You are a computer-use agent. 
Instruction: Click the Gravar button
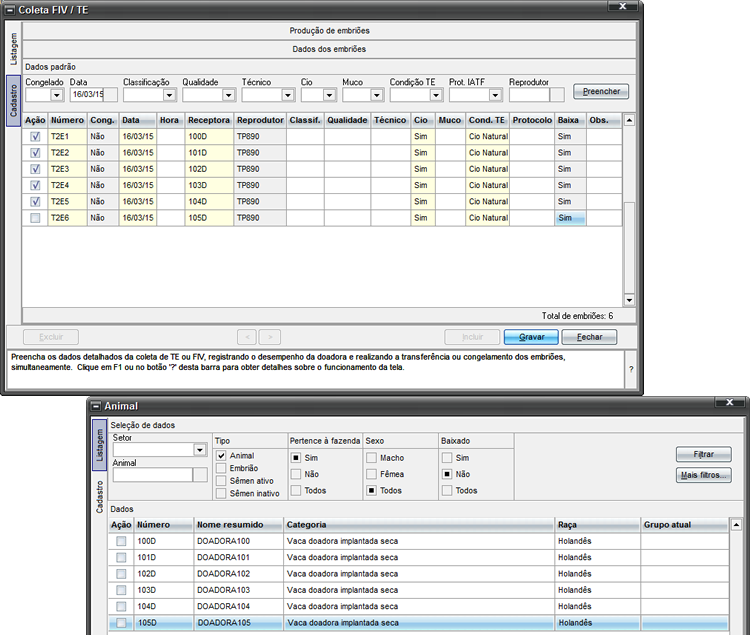[531, 337]
